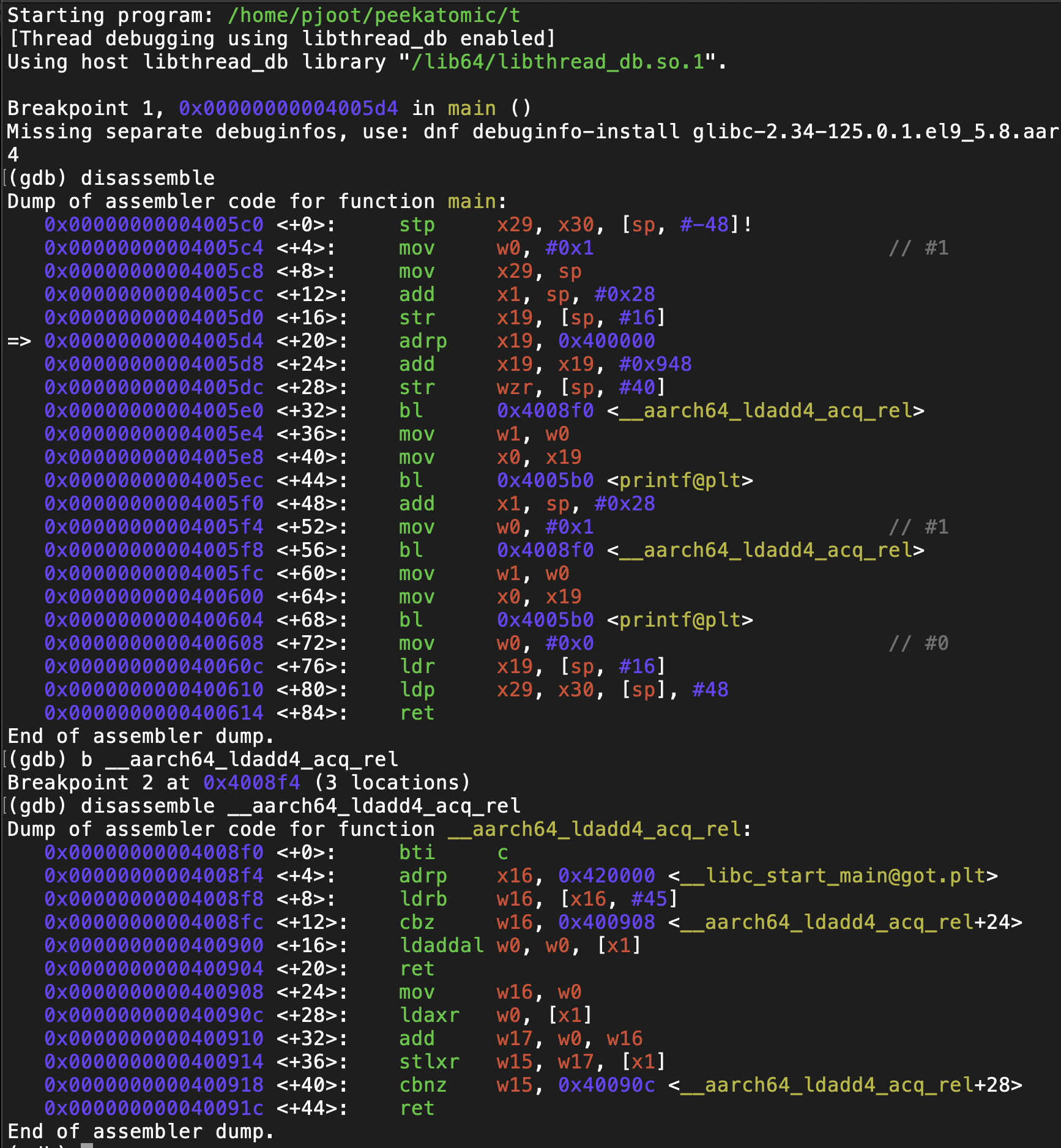The height and width of the screenshot is (1148, 1061).
Task: Click address 0x00000000004005c0 in main dump
Action: pyautogui.click(x=154, y=225)
